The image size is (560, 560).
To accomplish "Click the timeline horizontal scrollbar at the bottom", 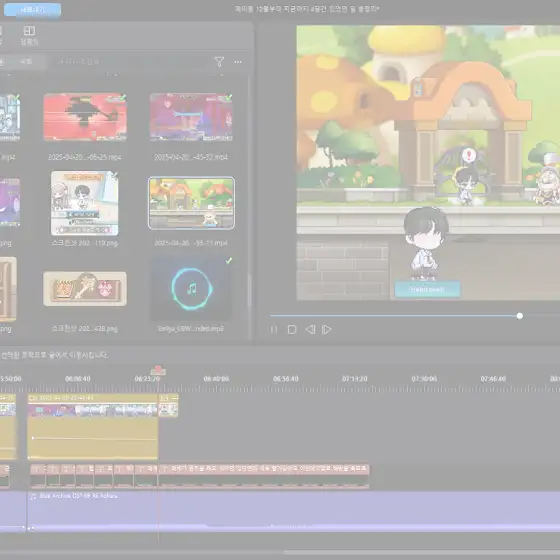I will point(421,552).
